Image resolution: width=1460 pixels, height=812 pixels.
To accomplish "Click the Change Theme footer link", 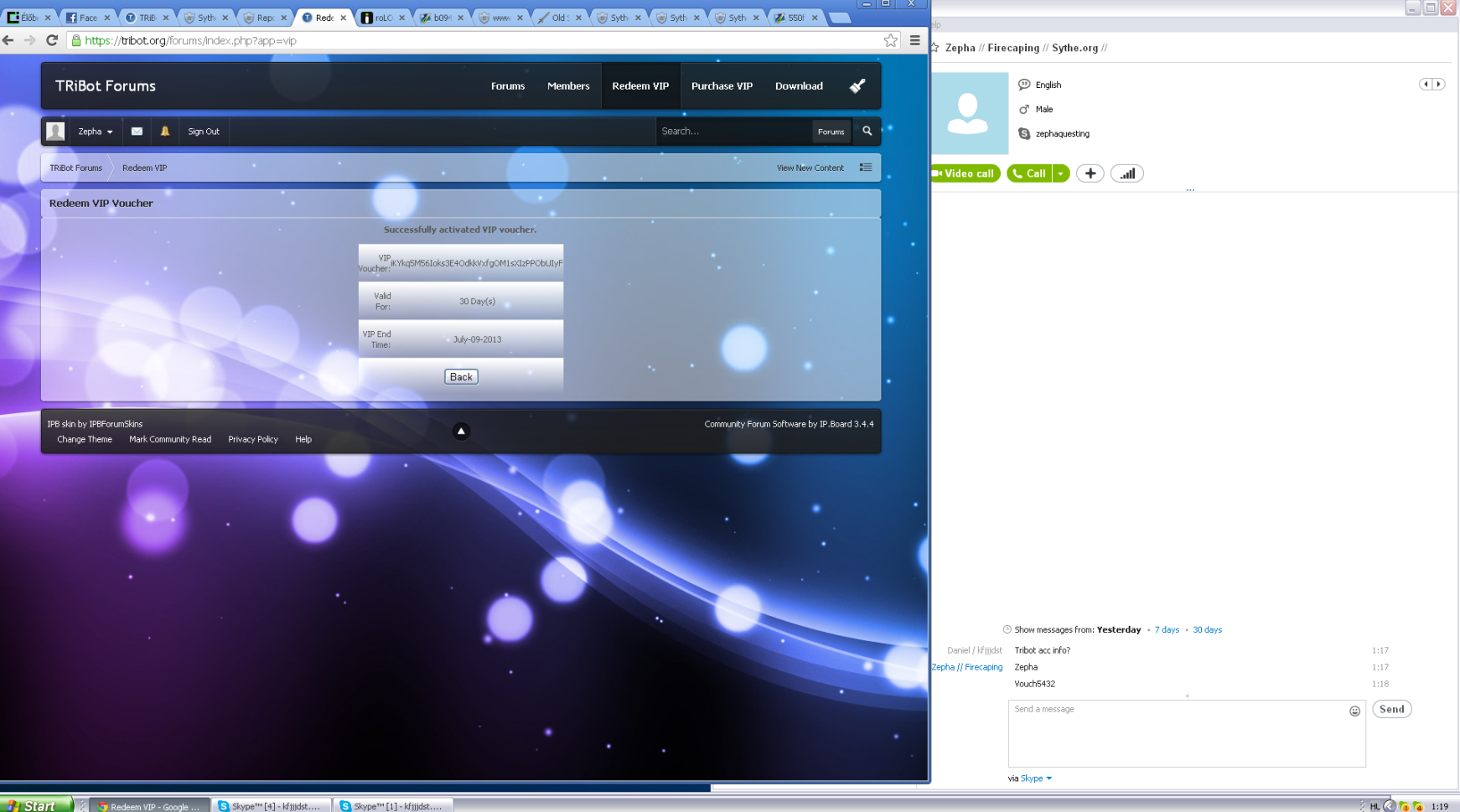I will click(85, 439).
